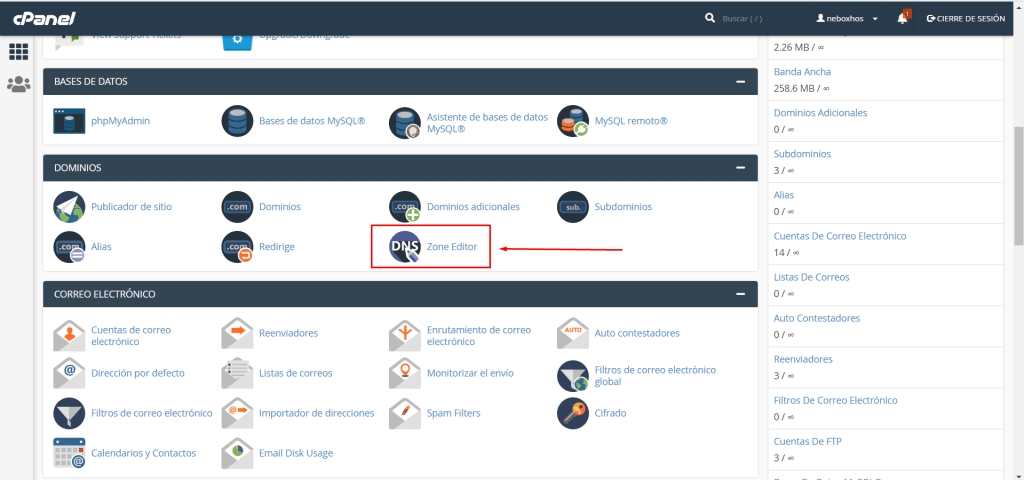1024x480 pixels.
Task: Open Auto contestadores icon
Action: click(x=573, y=334)
